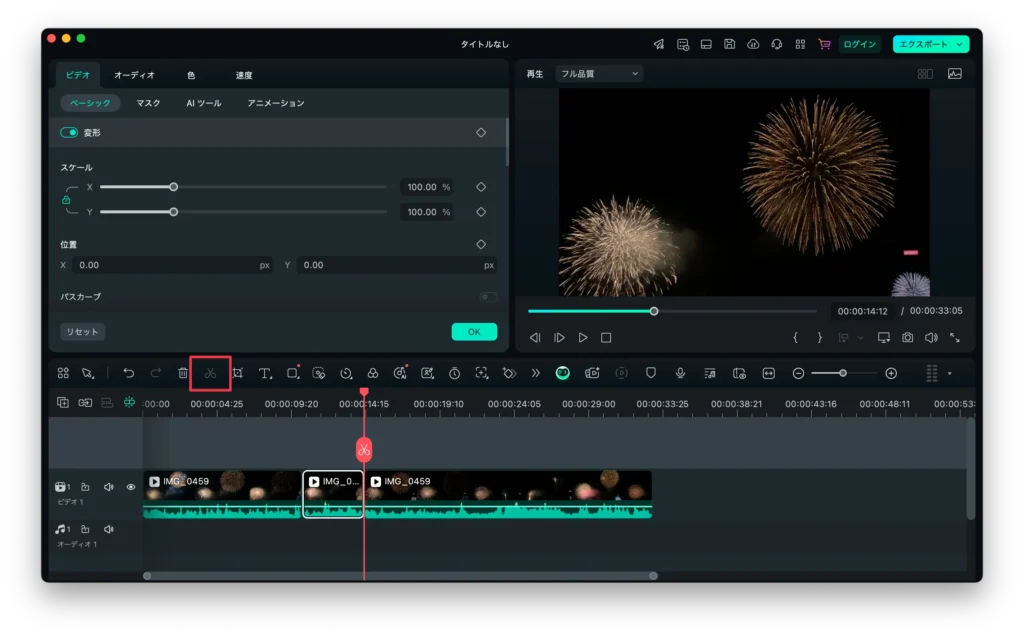This screenshot has width=1024, height=637.
Task: Open the アニメーション sub-tab
Action: 276,103
